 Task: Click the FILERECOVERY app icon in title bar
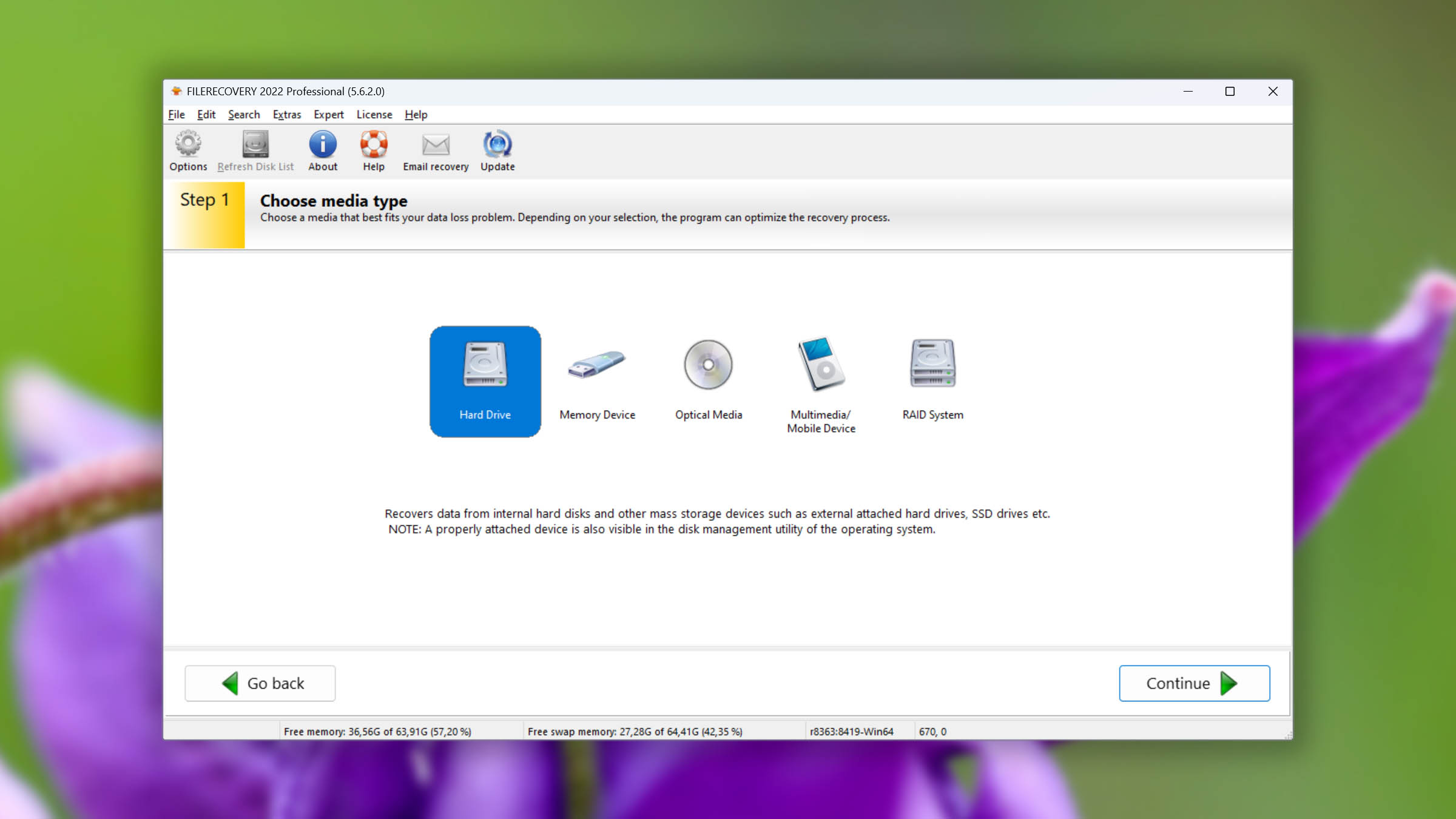click(176, 91)
